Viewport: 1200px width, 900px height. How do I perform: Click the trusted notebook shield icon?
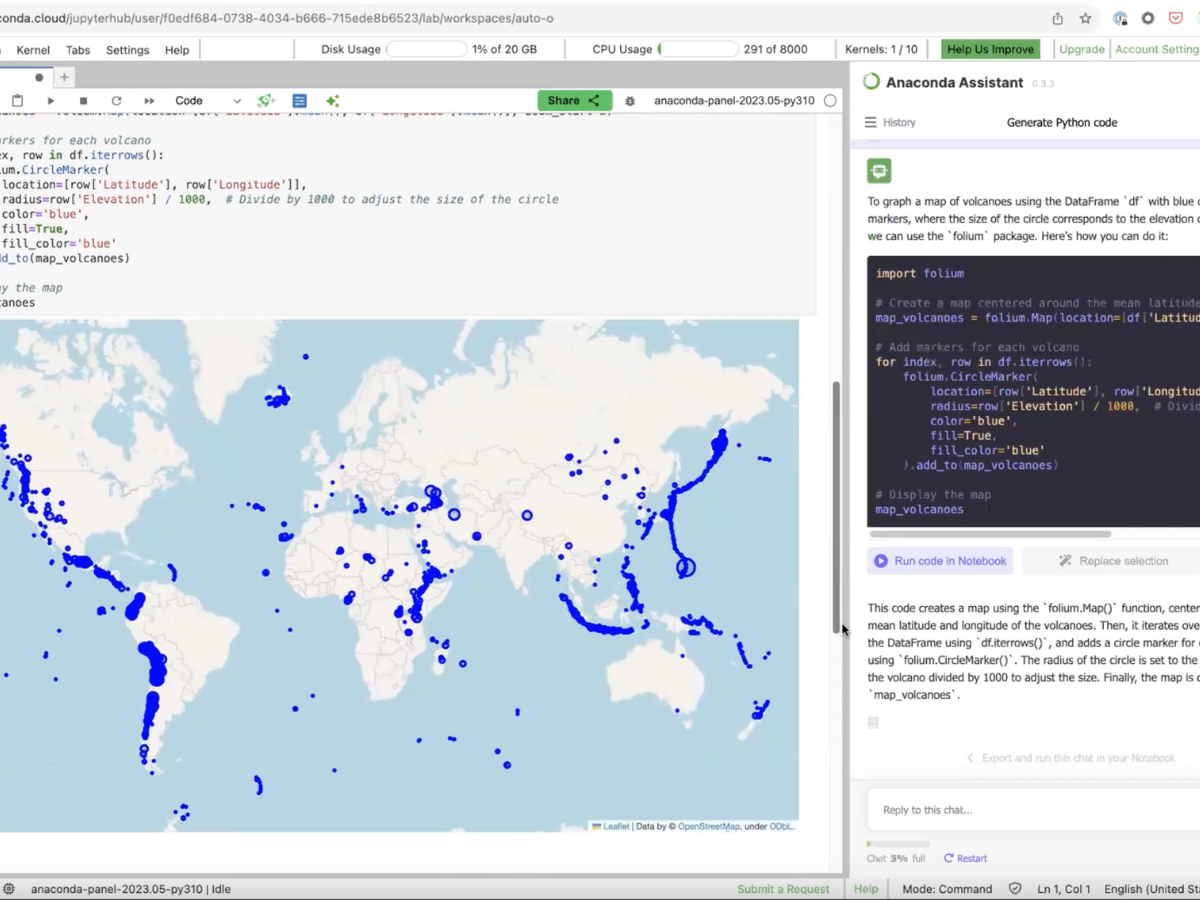click(1015, 889)
